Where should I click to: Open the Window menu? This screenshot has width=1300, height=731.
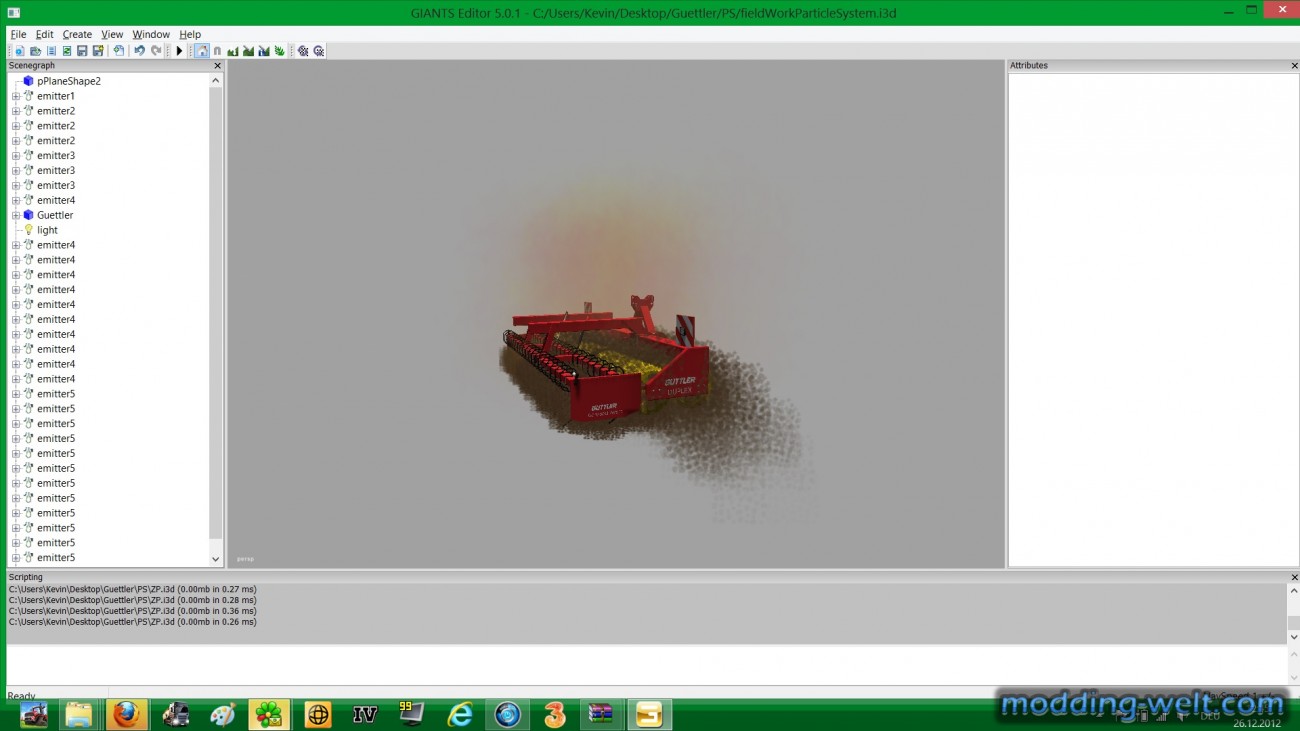pyautogui.click(x=151, y=34)
